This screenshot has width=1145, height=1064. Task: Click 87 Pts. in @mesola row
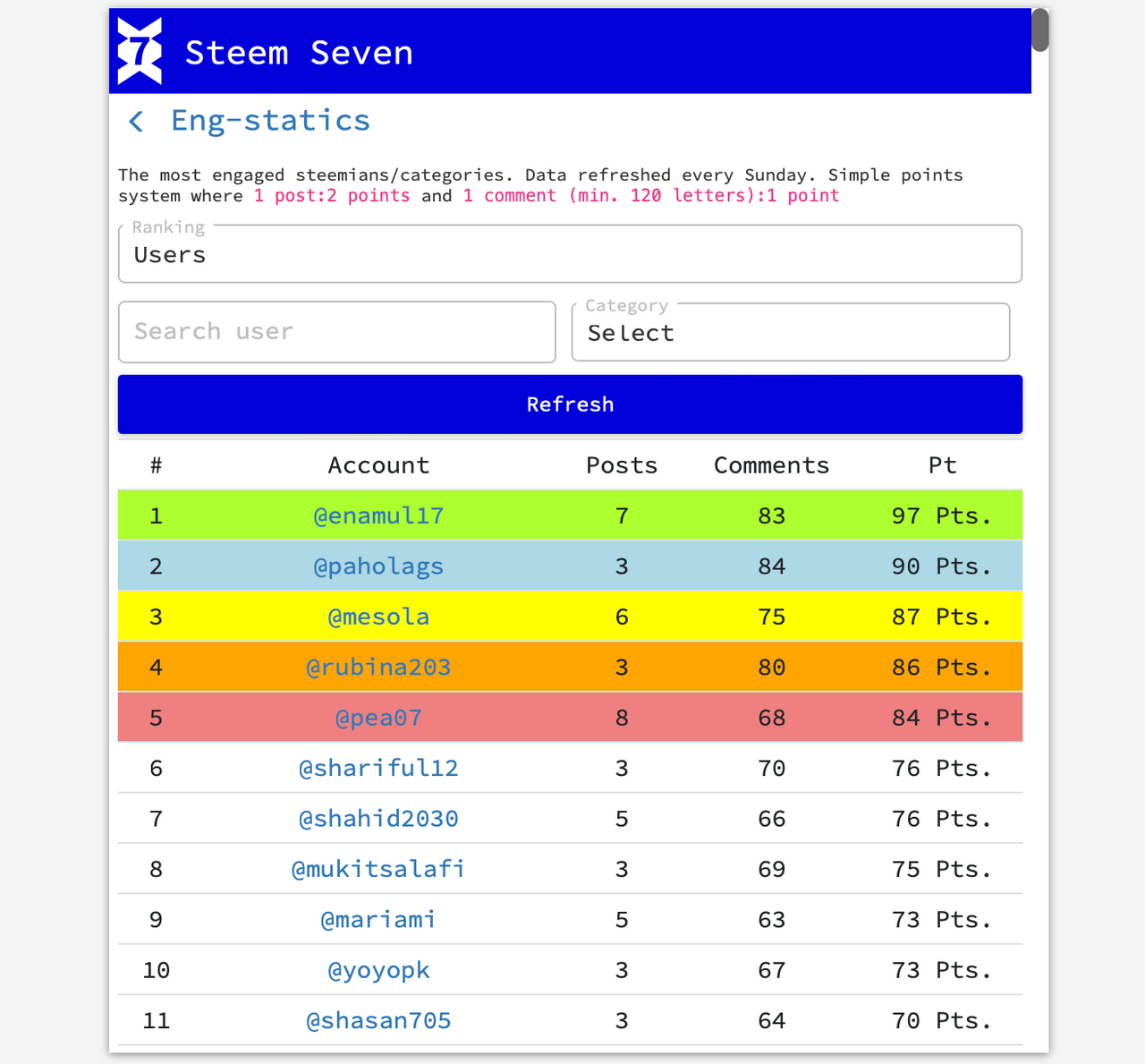[942, 617]
